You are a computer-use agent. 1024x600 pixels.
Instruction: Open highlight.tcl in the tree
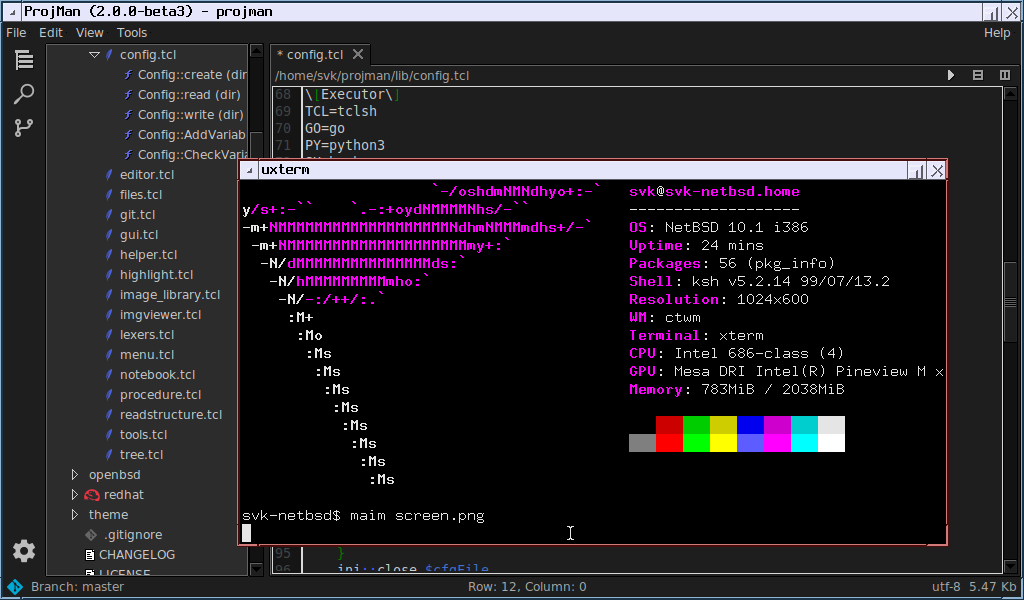coord(157,275)
